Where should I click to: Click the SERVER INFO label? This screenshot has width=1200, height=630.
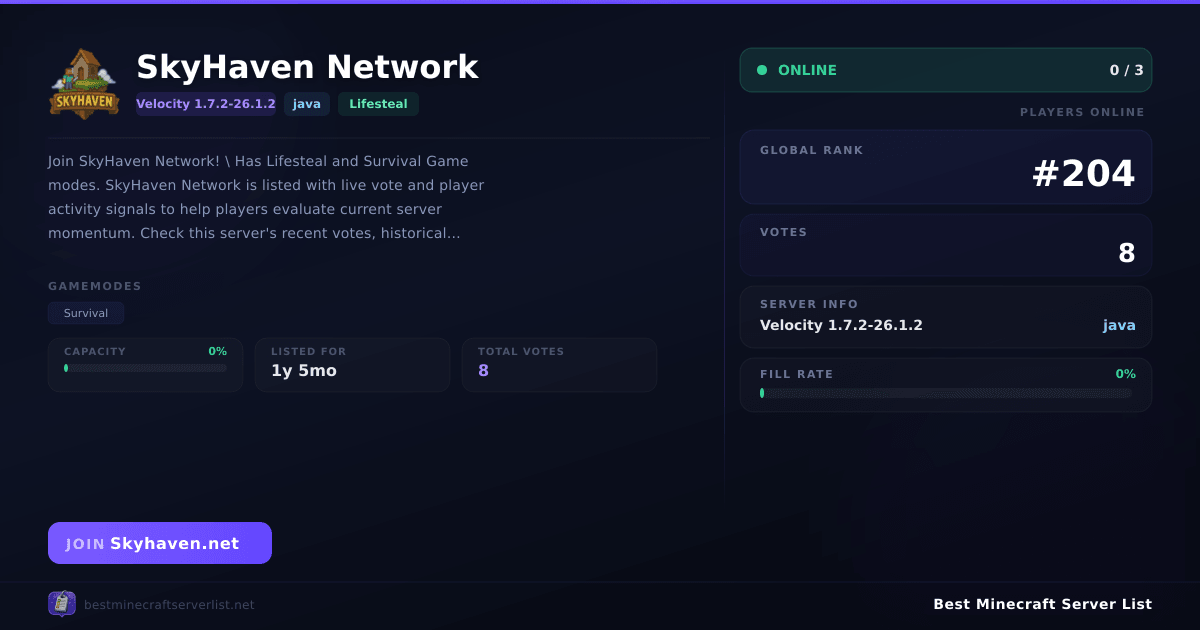tap(809, 304)
